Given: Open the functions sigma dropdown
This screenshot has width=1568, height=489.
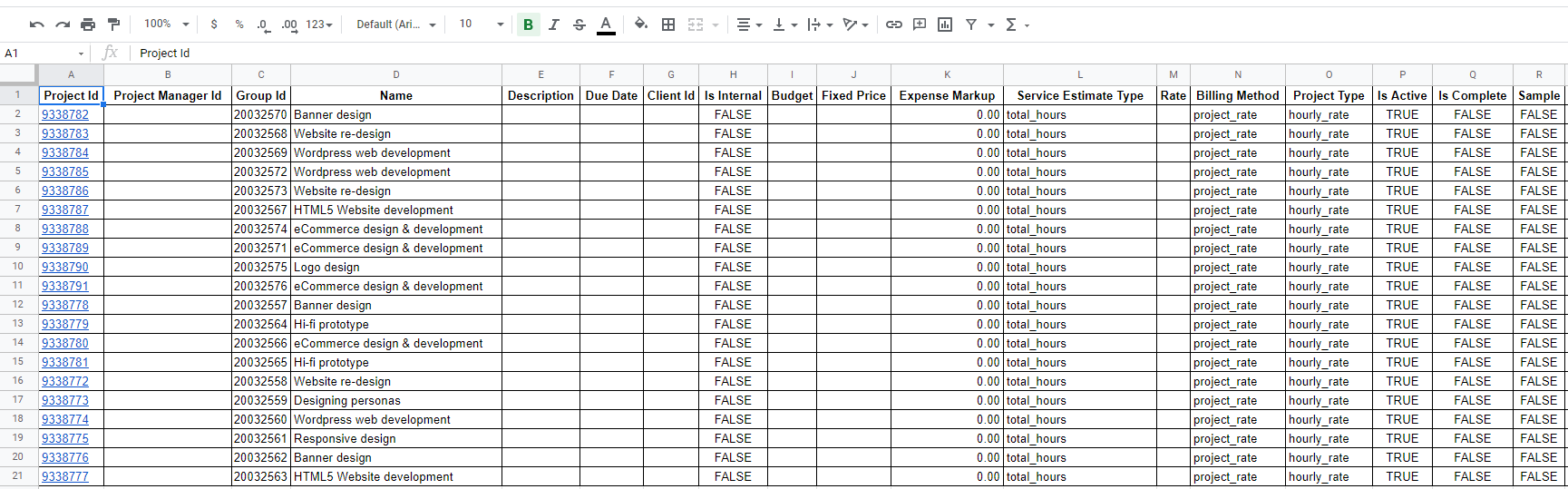Looking at the screenshot, I should 1018,24.
